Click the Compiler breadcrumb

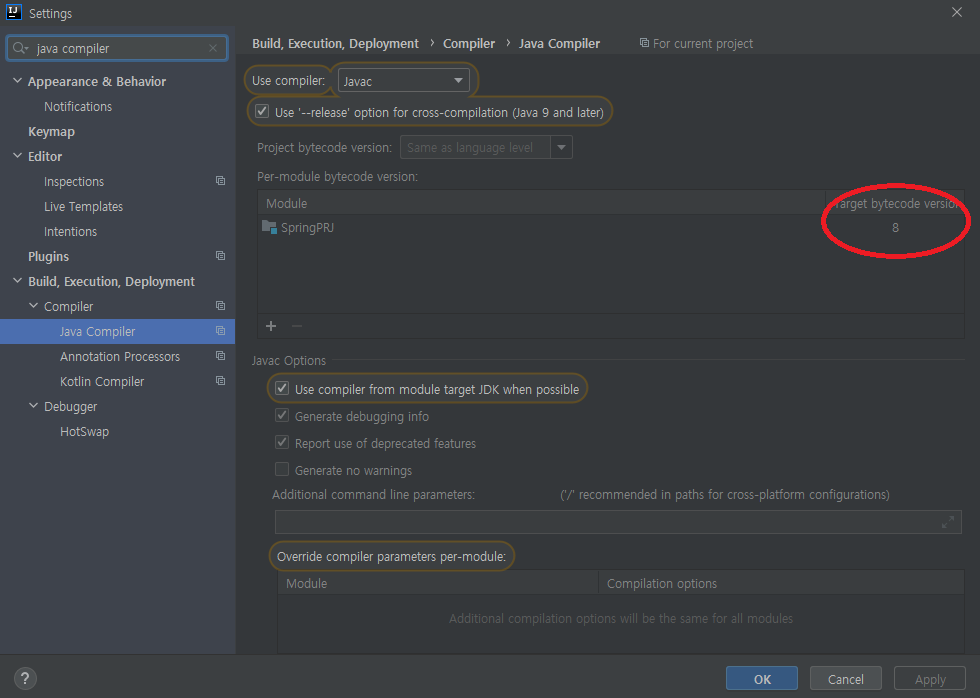coord(469,43)
